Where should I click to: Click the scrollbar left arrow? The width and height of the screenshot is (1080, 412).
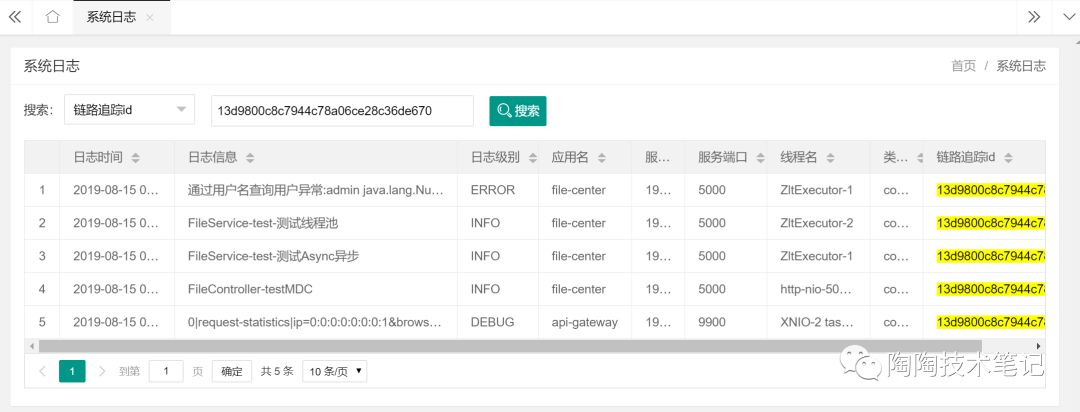tap(31, 346)
